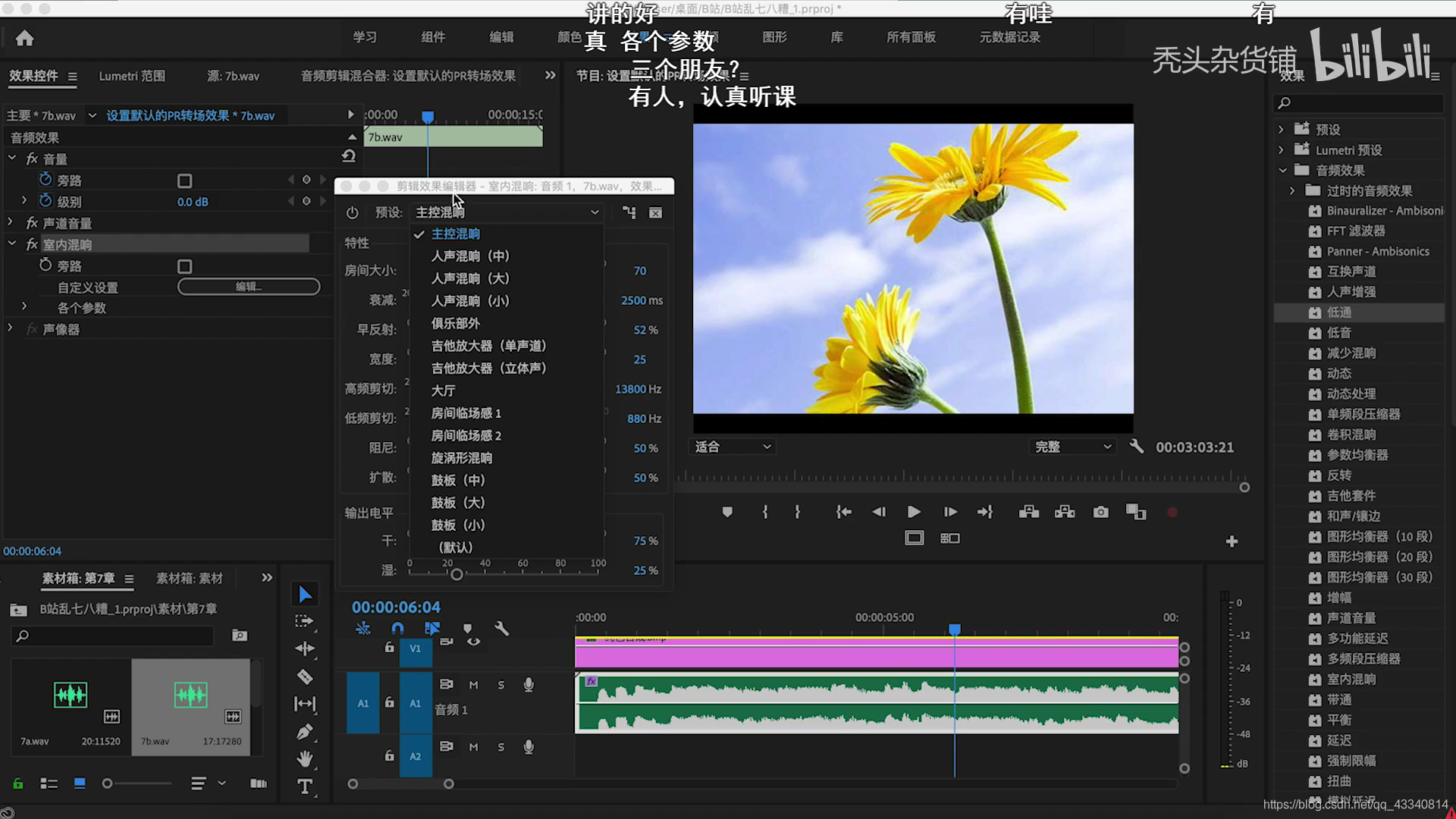Toggle the snapping magnet in the timeline
This screenshot has height=819, width=1456.
pos(397,629)
